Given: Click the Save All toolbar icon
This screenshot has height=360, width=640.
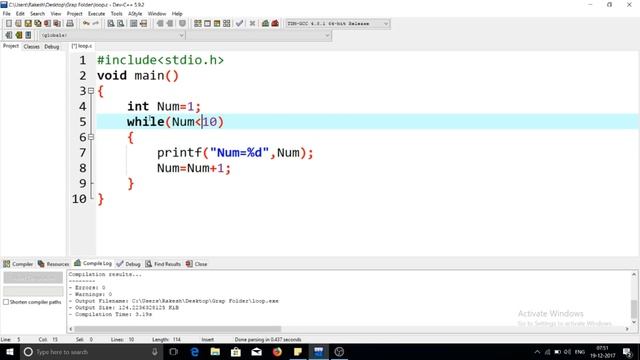Looking at the screenshot, I should pyautogui.click(x=38, y=24).
